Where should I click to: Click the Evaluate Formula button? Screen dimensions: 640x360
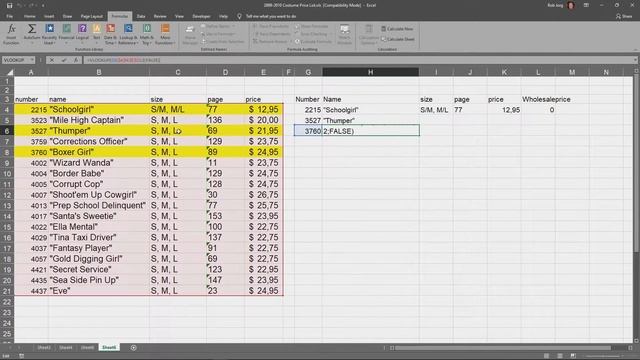coord(313,42)
